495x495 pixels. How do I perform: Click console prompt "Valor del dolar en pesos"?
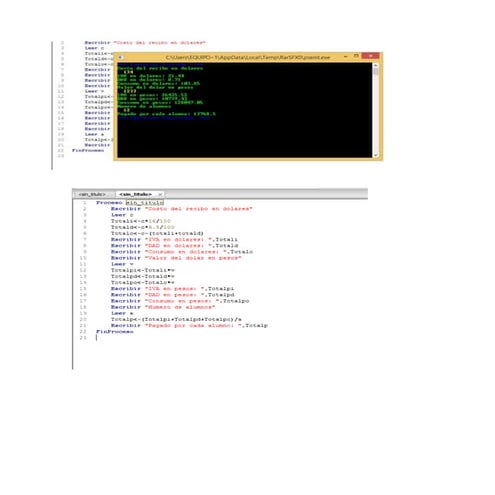pos(155,87)
